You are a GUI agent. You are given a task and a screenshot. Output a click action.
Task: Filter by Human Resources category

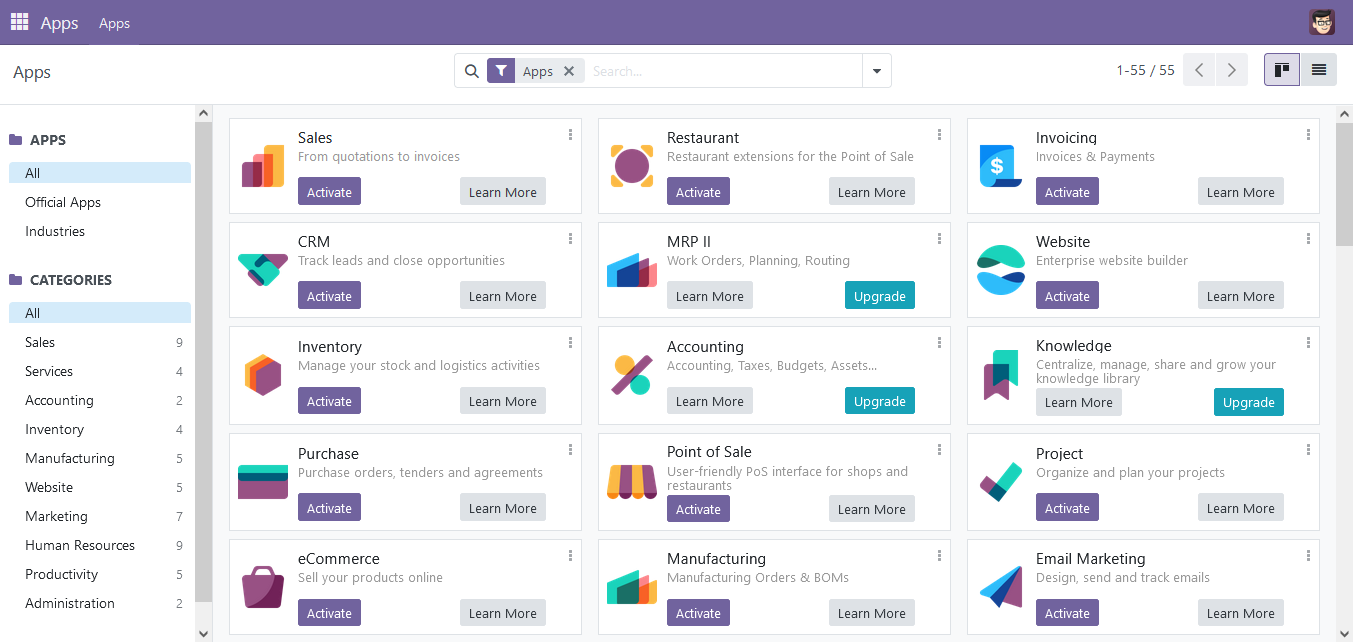(x=80, y=545)
